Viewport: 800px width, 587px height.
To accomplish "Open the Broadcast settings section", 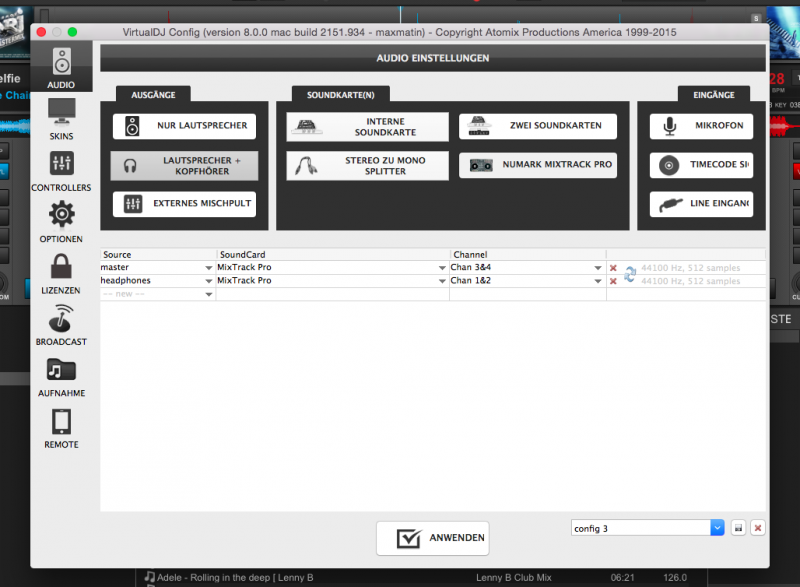I will click(61, 325).
